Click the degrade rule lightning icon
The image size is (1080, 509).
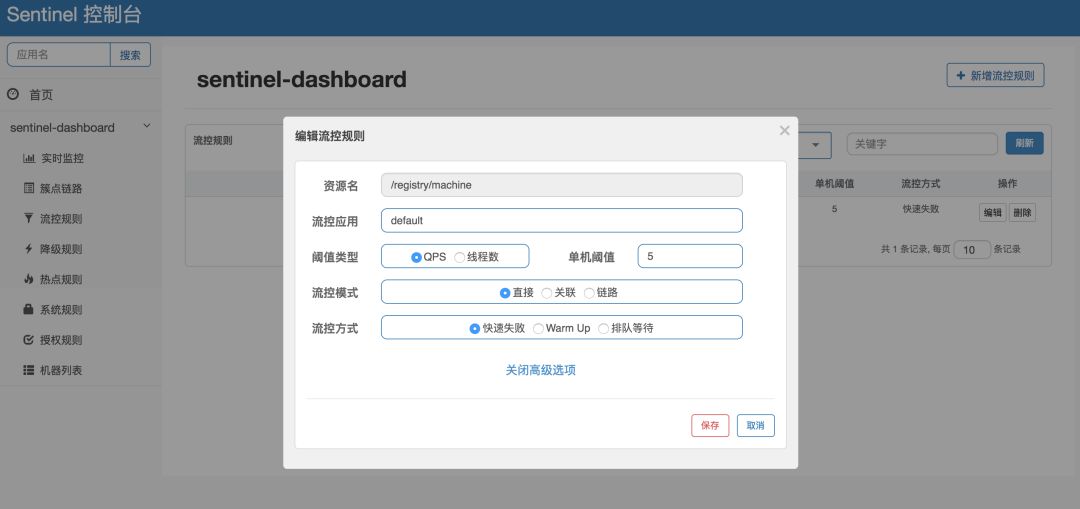[29, 249]
